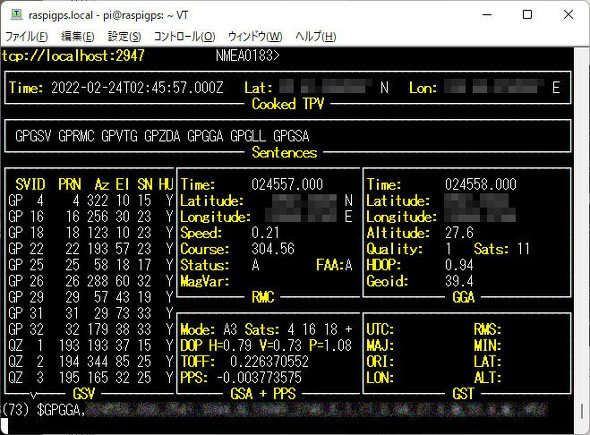The width and height of the screenshot is (590, 435).
Task: Click the $GPGGA raw sentence line
Action: [x=274, y=409]
